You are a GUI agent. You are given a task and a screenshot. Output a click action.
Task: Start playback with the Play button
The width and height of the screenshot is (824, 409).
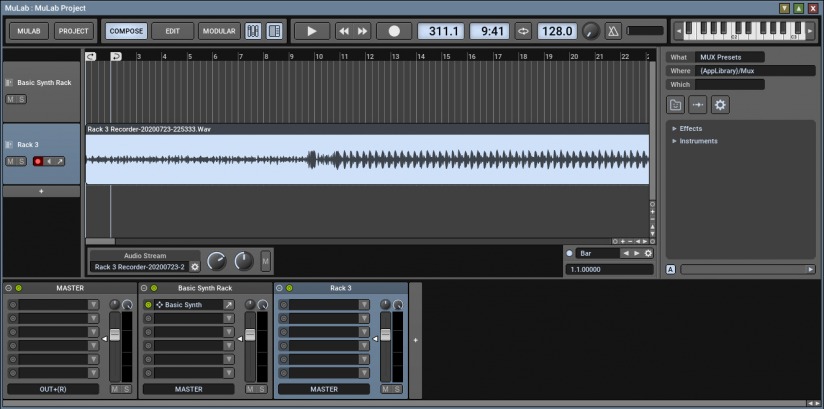[x=312, y=31]
